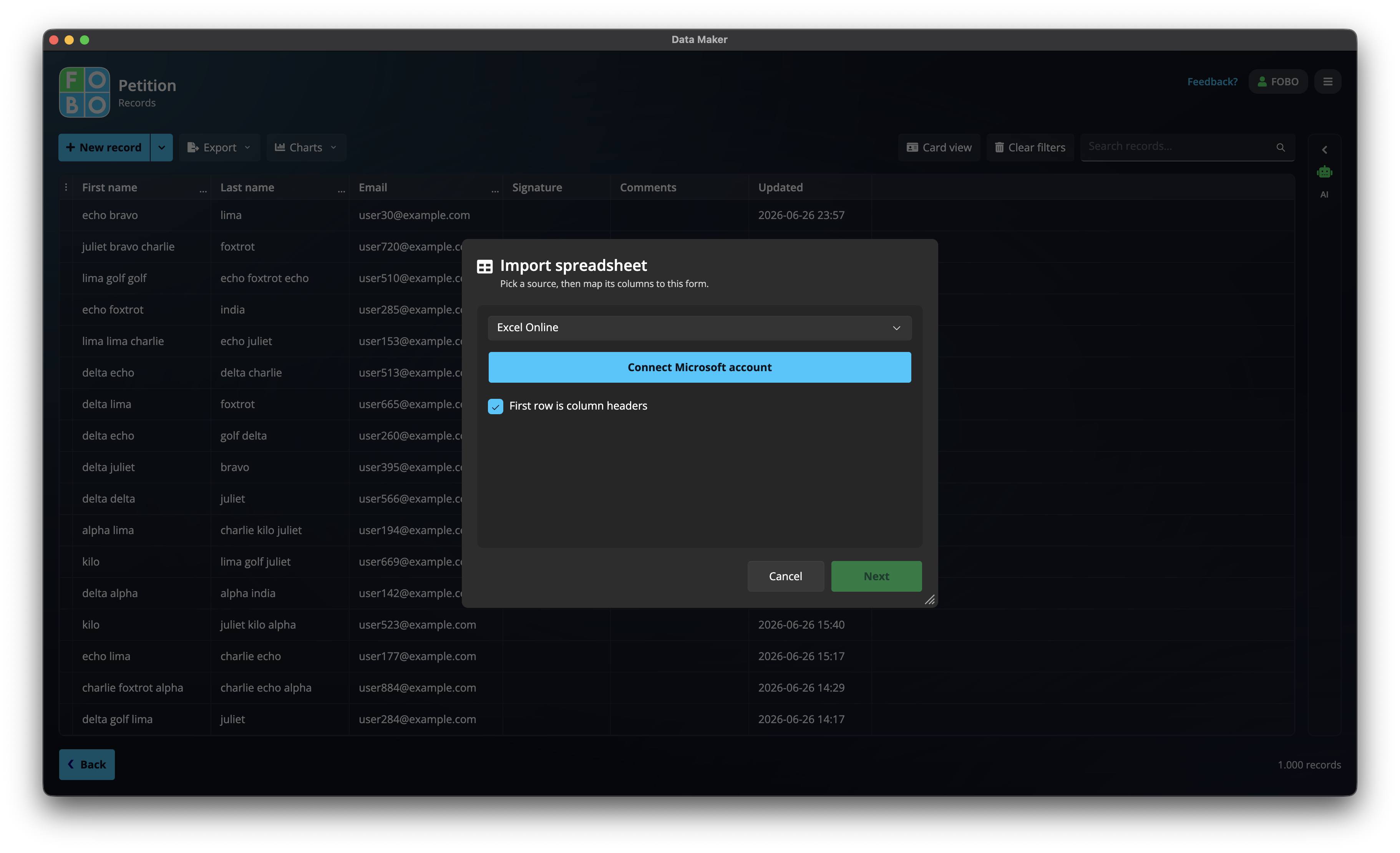Open the Charts menu

(x=306, y=148)
